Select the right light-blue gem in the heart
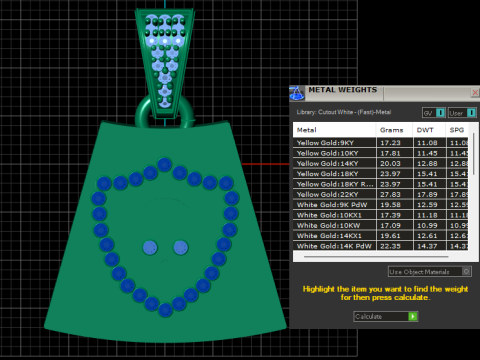The height and width of the screenshot is (360, 480). pyautogui.click(x=181, y=248)
